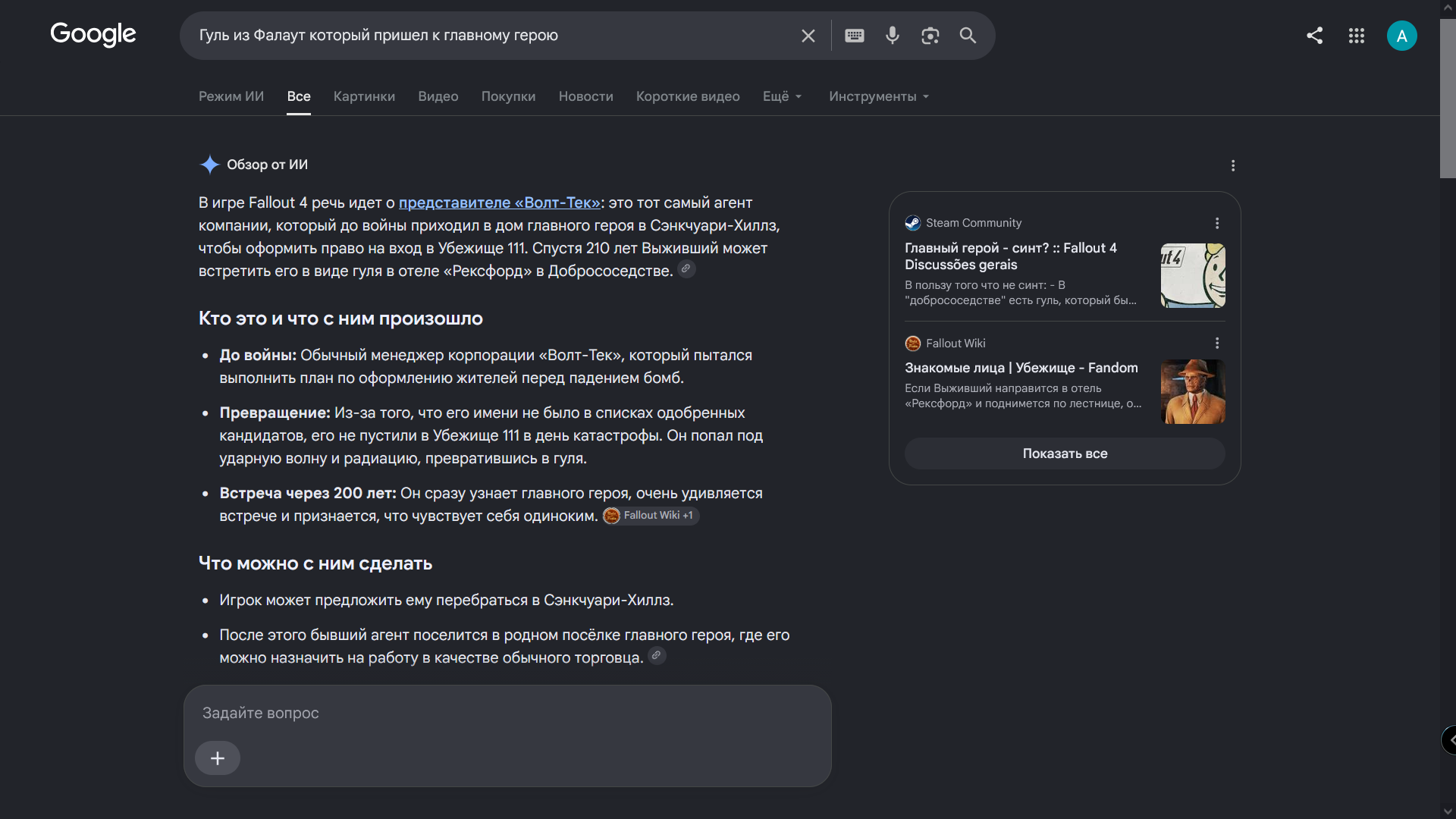Open the share icon in header
The width and height of the screenshot is (1456, 819).
(1315, 36)
